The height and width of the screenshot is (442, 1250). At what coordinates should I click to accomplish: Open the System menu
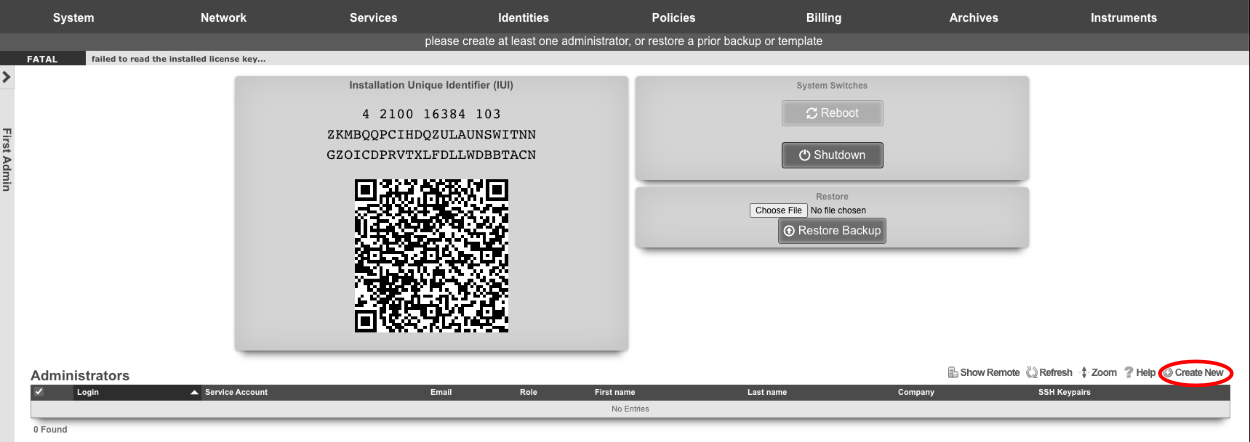73,17
